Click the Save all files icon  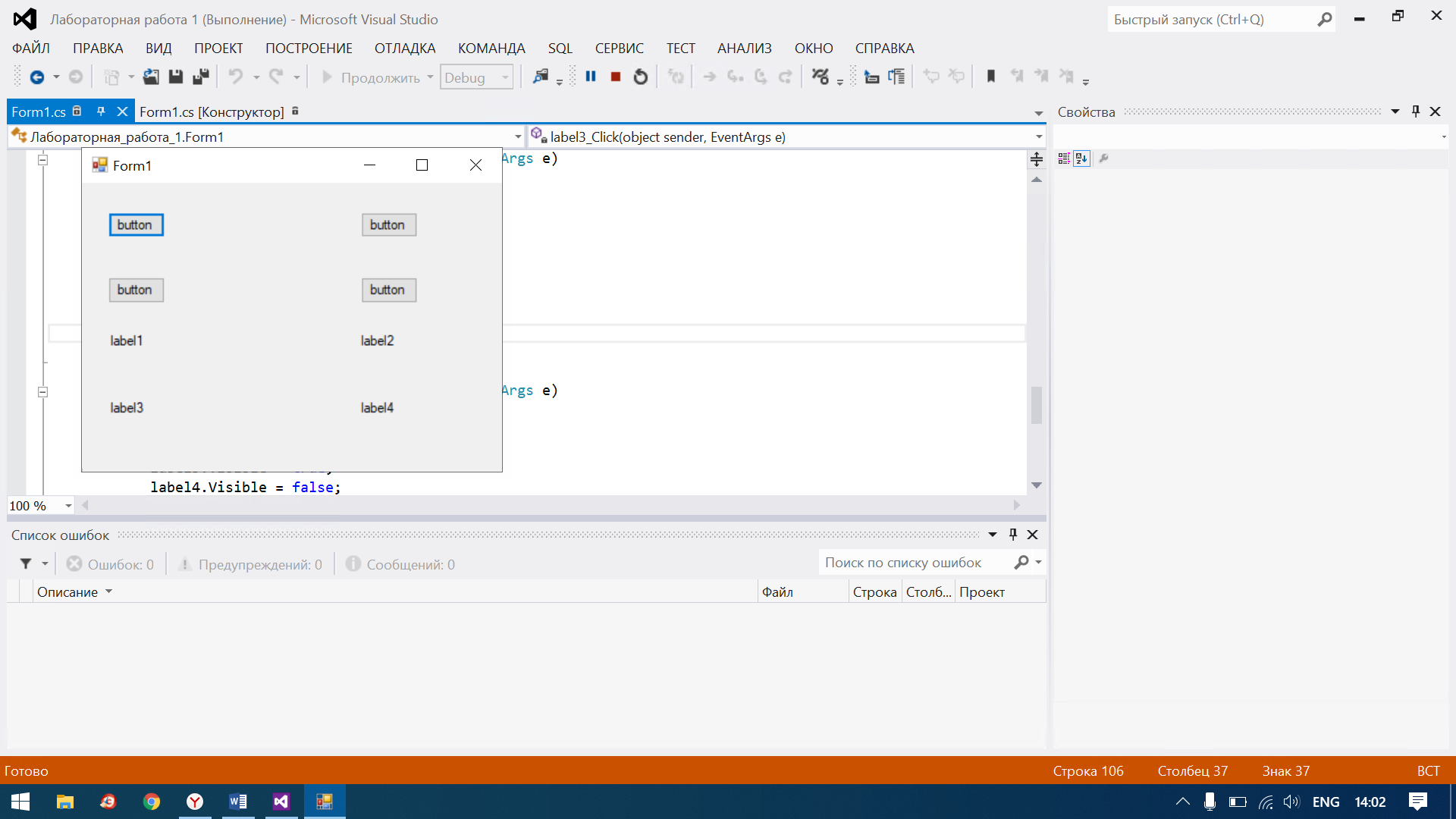click(x=200, y=76)
